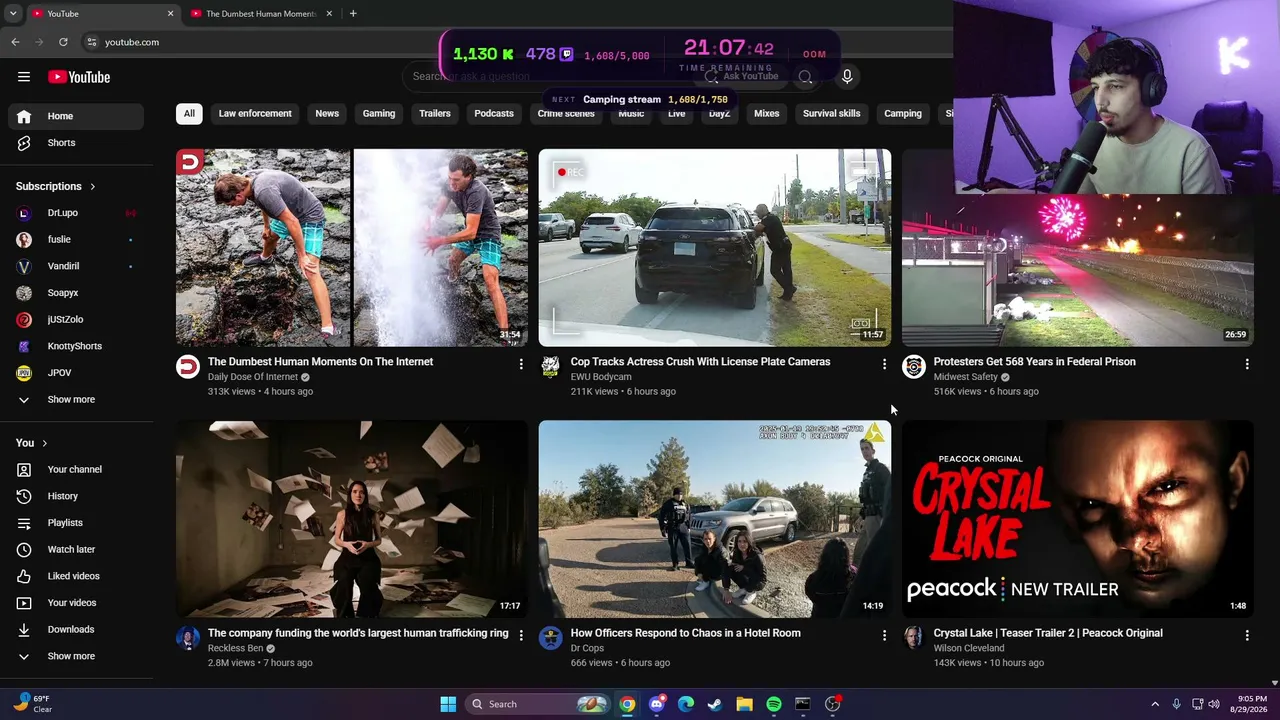Viewport: 1280px width, 720px height.
Task: Open the KnottyShorts subscription channel
Action: coord(76,346)
